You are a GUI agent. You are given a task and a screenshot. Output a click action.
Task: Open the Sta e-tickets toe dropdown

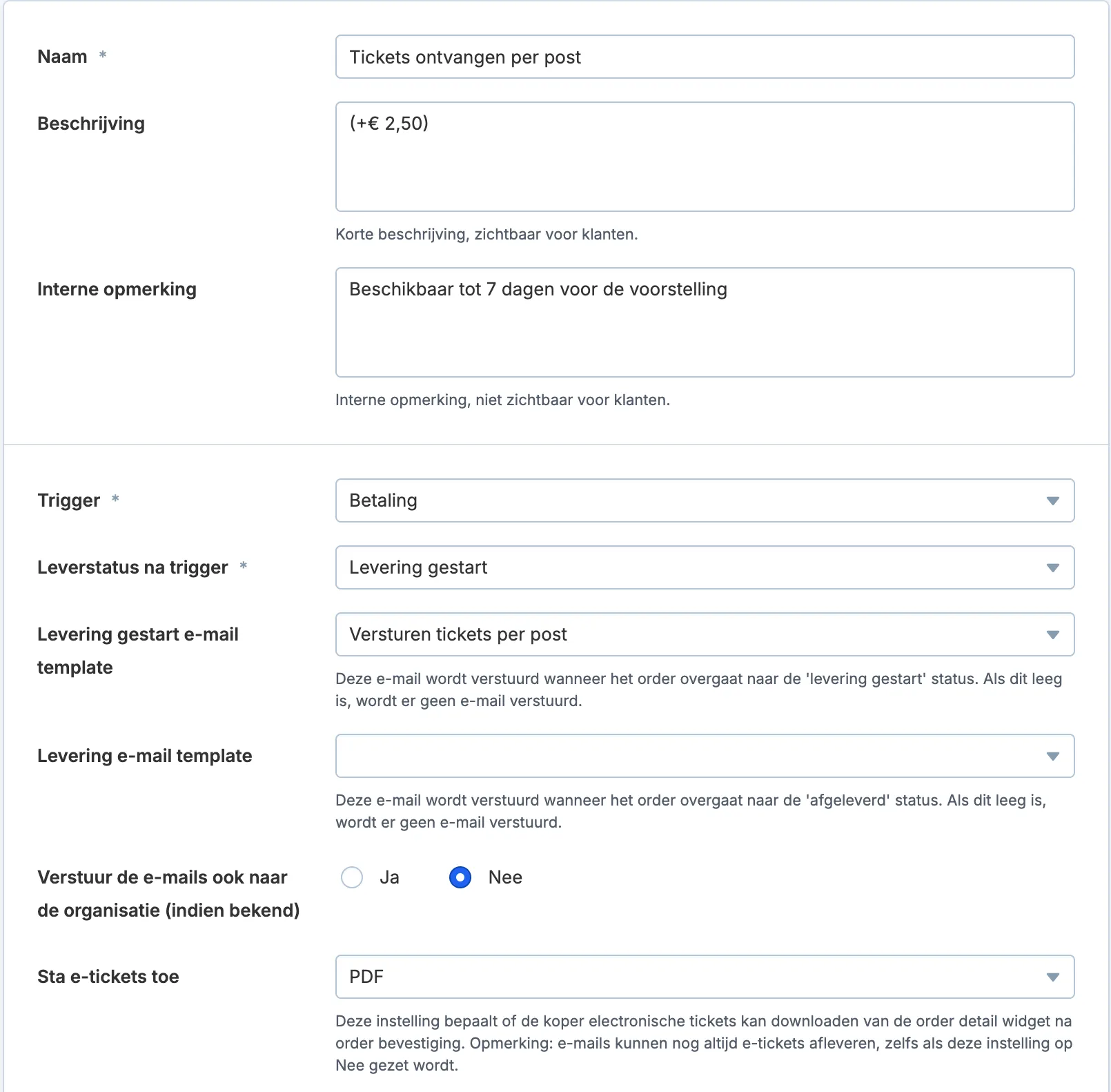click(x=705, y=977)
